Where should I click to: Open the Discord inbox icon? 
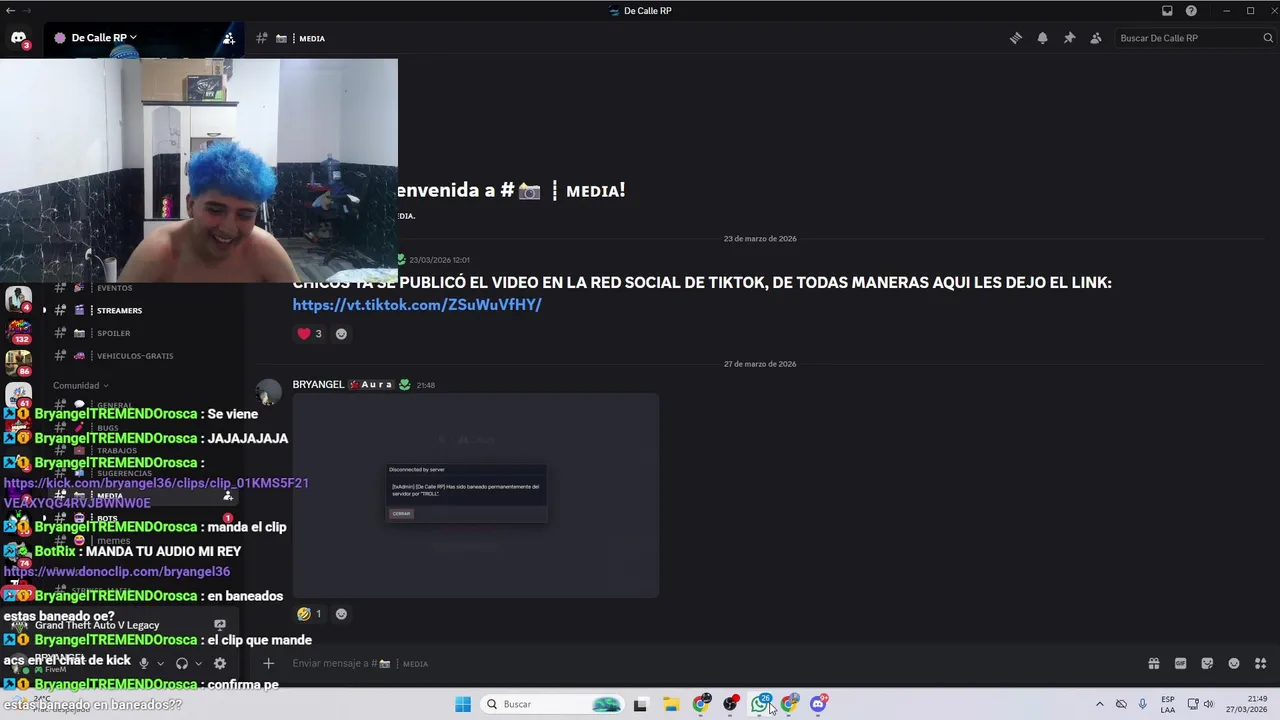point(1167,11)
